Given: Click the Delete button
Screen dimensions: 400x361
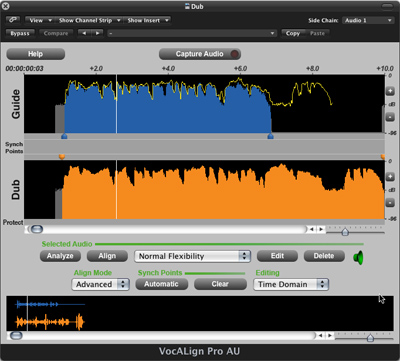Looking at the screenshot, I should pos(324,256).
